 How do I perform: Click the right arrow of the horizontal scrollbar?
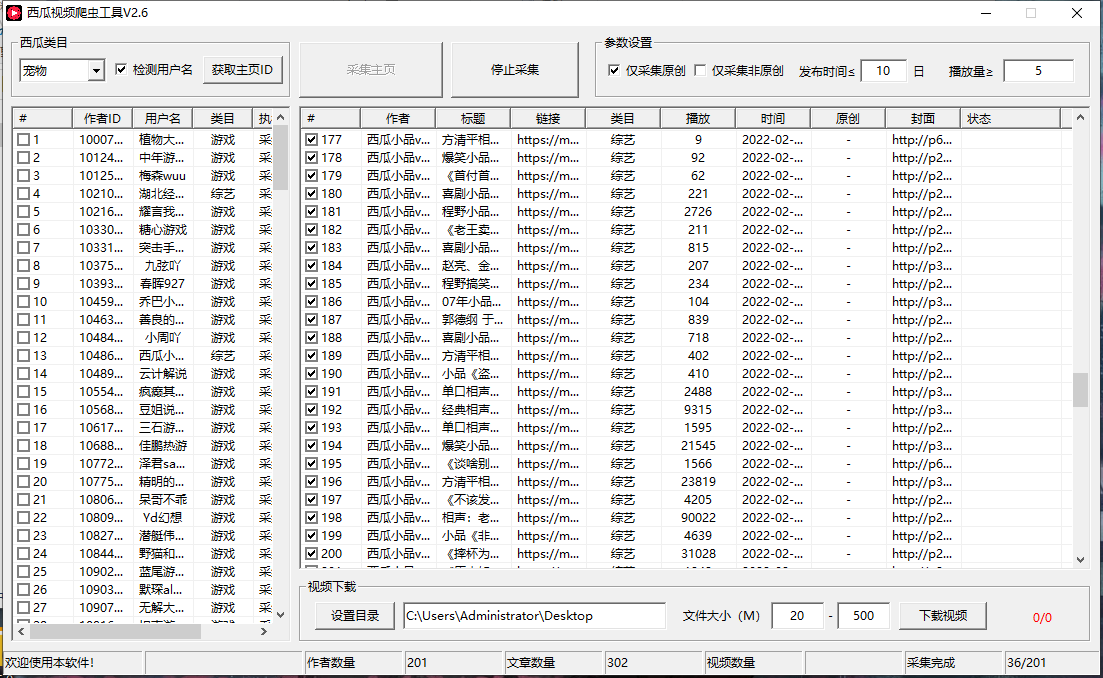coord(263,630)
